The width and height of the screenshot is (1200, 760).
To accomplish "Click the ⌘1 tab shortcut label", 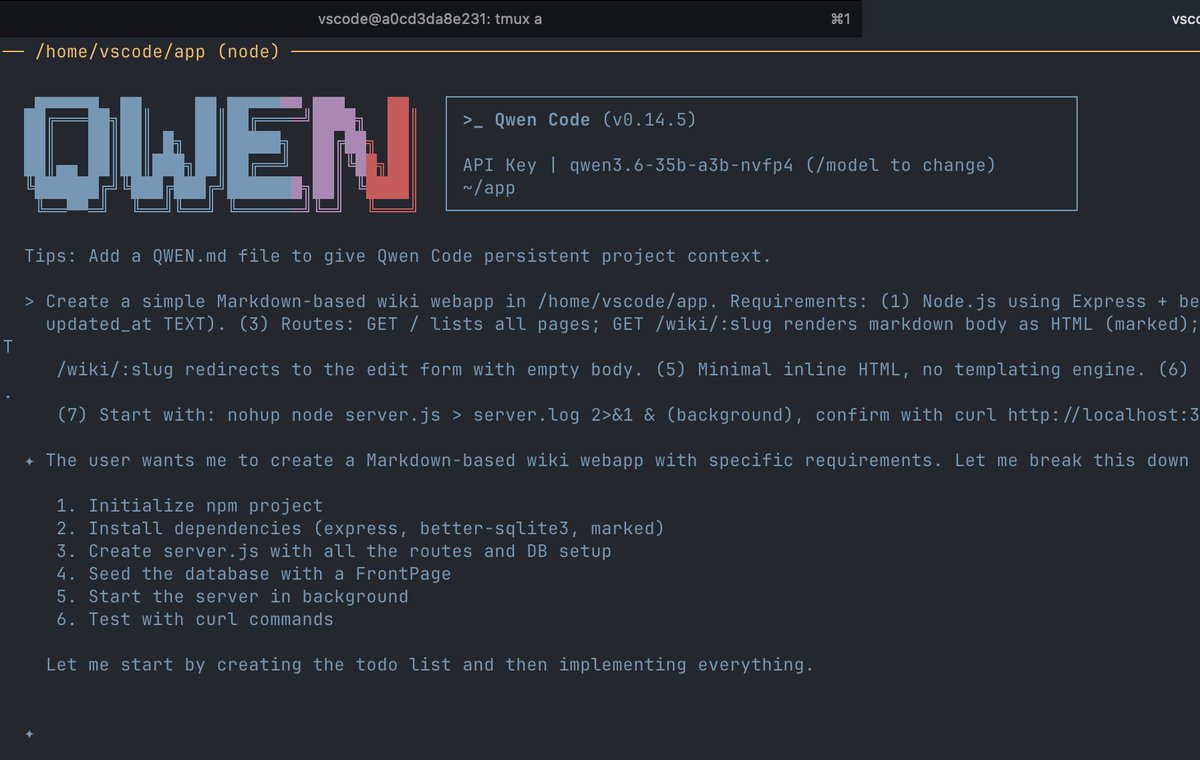I will [x=840, y=19].
